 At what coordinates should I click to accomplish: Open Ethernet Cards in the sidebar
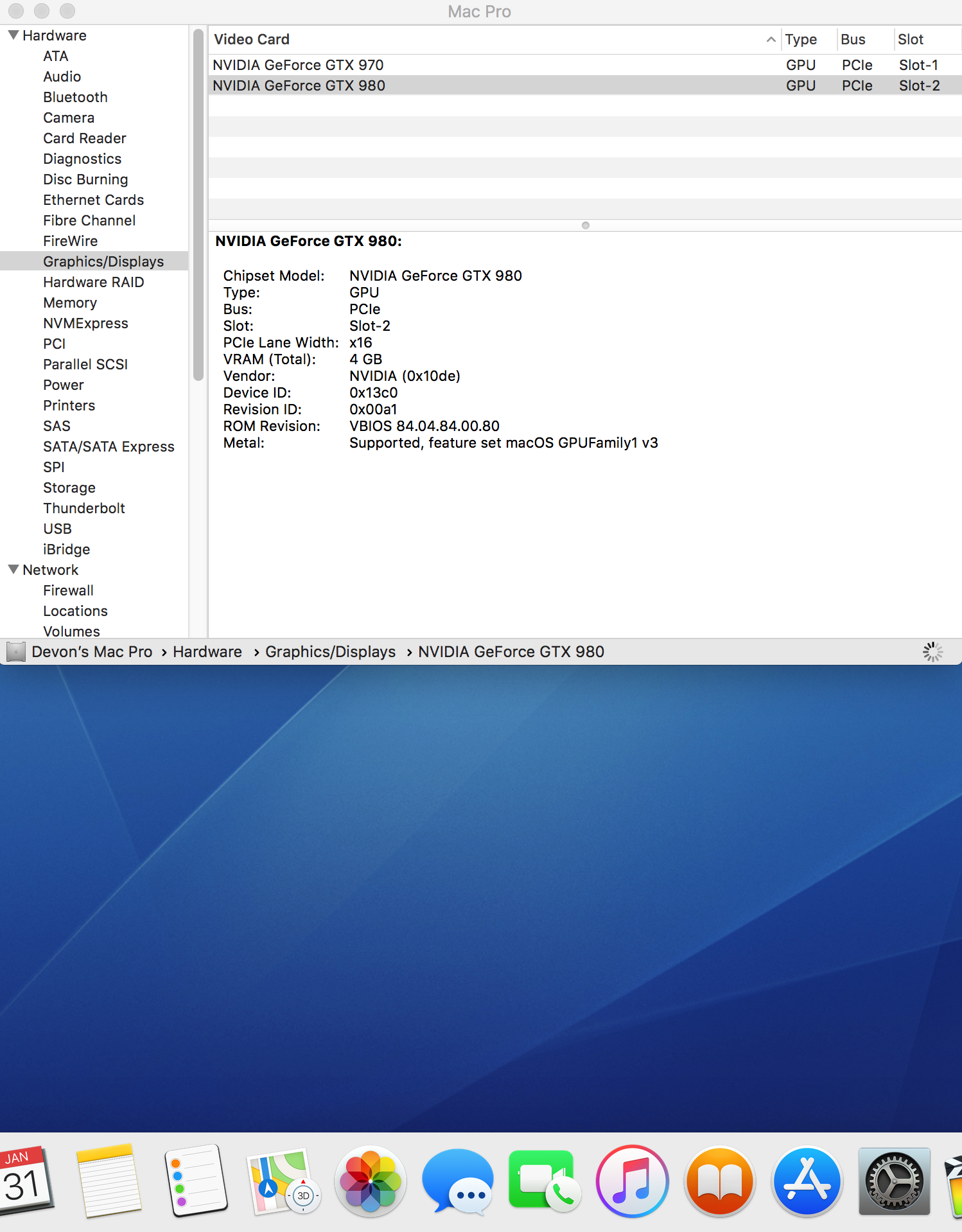pyautogui.click(x=93, y=200)
